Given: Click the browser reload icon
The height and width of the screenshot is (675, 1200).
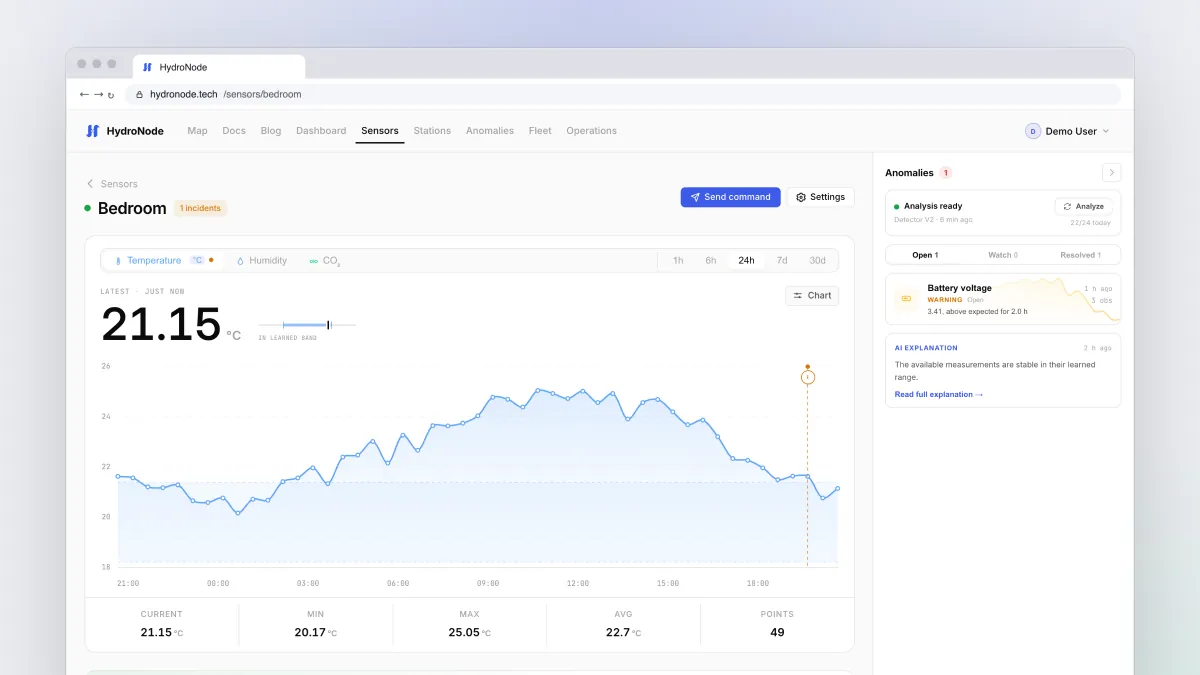Looking at the screenshot, I should tap(111, 95).
